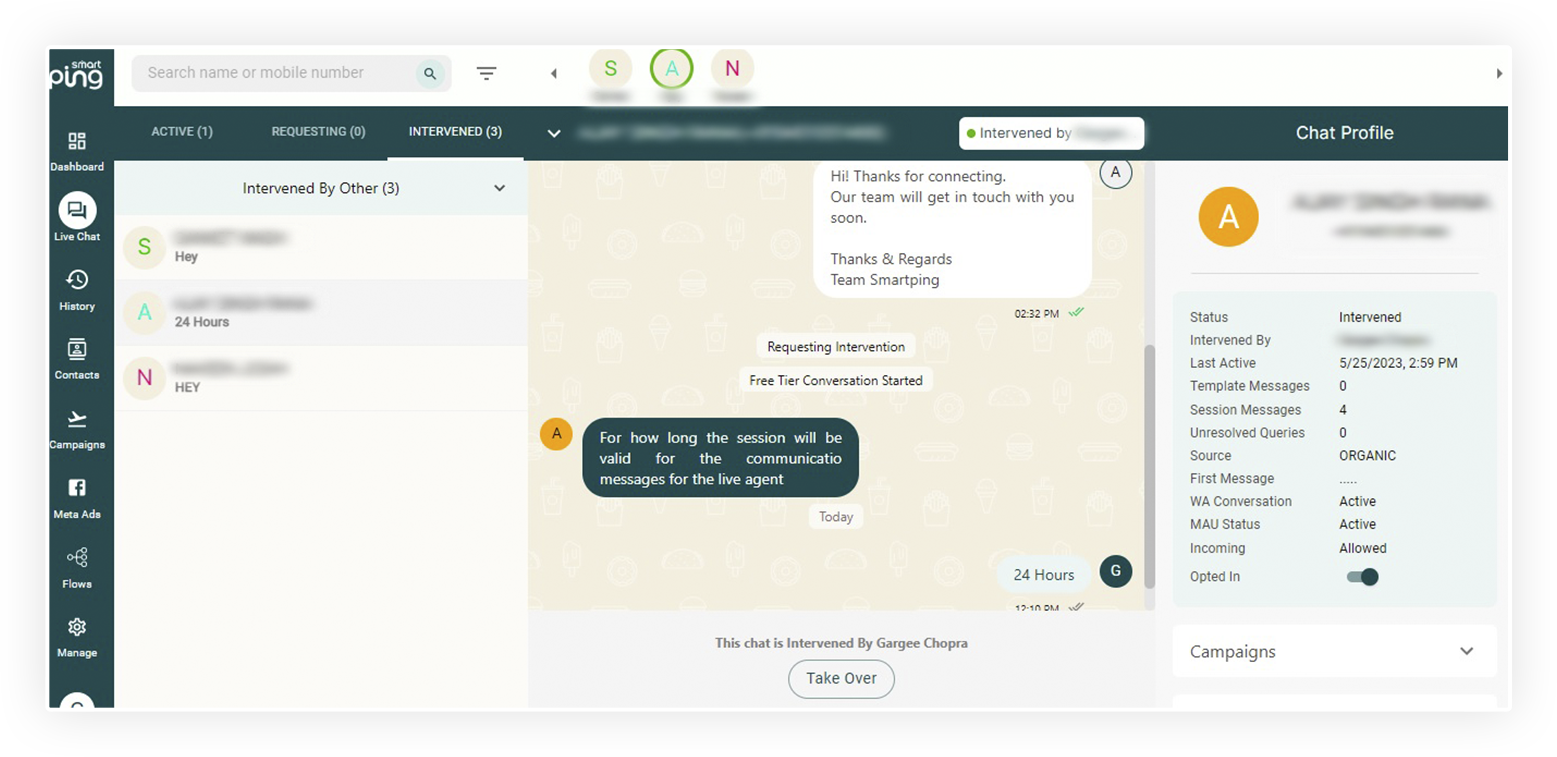Open the Contacts section
This screenshot has width=1557, height=757.
tap(77, 359)
